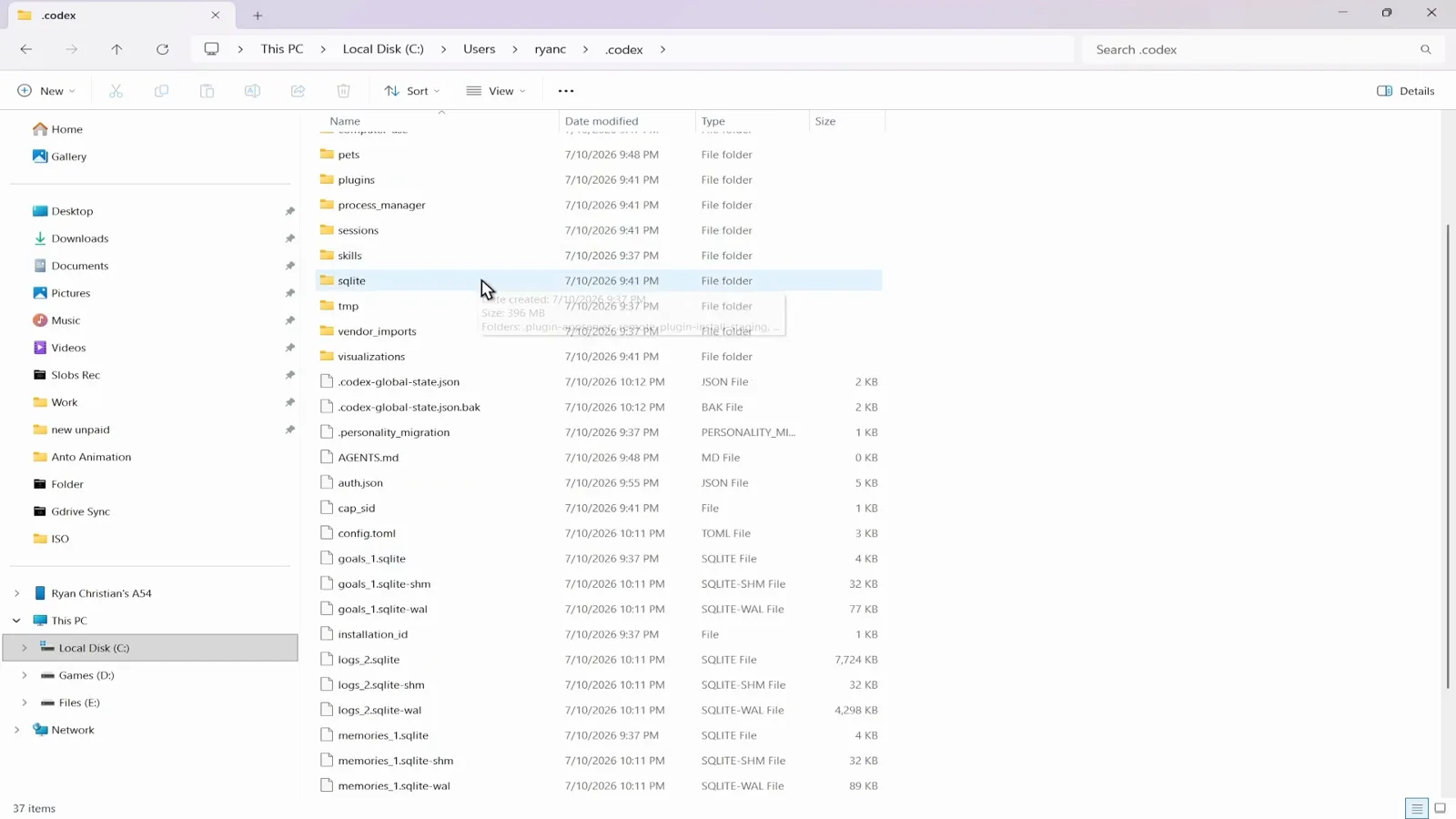Open the Sort dropdown
The height and width of the screenshot is (819, 1456).
[x=412, y=91]
